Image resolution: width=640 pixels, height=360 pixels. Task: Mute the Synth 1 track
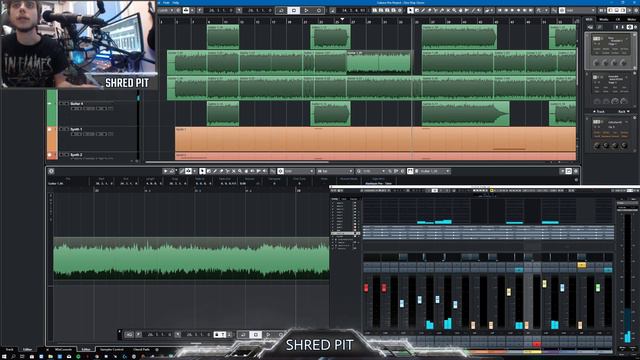pos(62,129)
